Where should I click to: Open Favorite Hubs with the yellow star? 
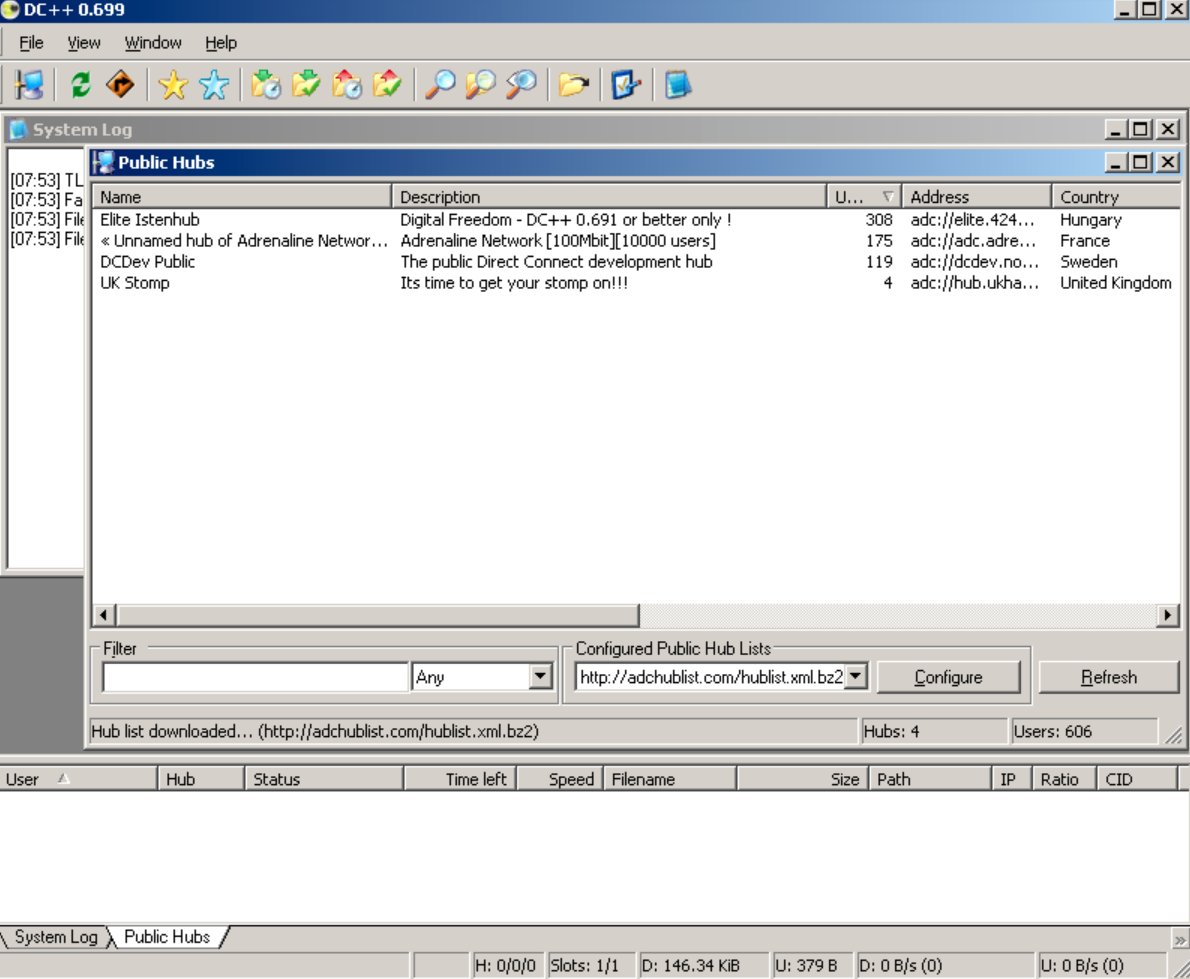173,84
